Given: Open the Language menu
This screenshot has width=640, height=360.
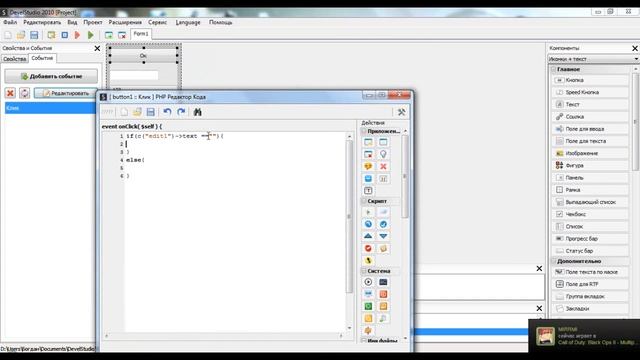Looking at the screenshot, I should [x=188, y=22].
